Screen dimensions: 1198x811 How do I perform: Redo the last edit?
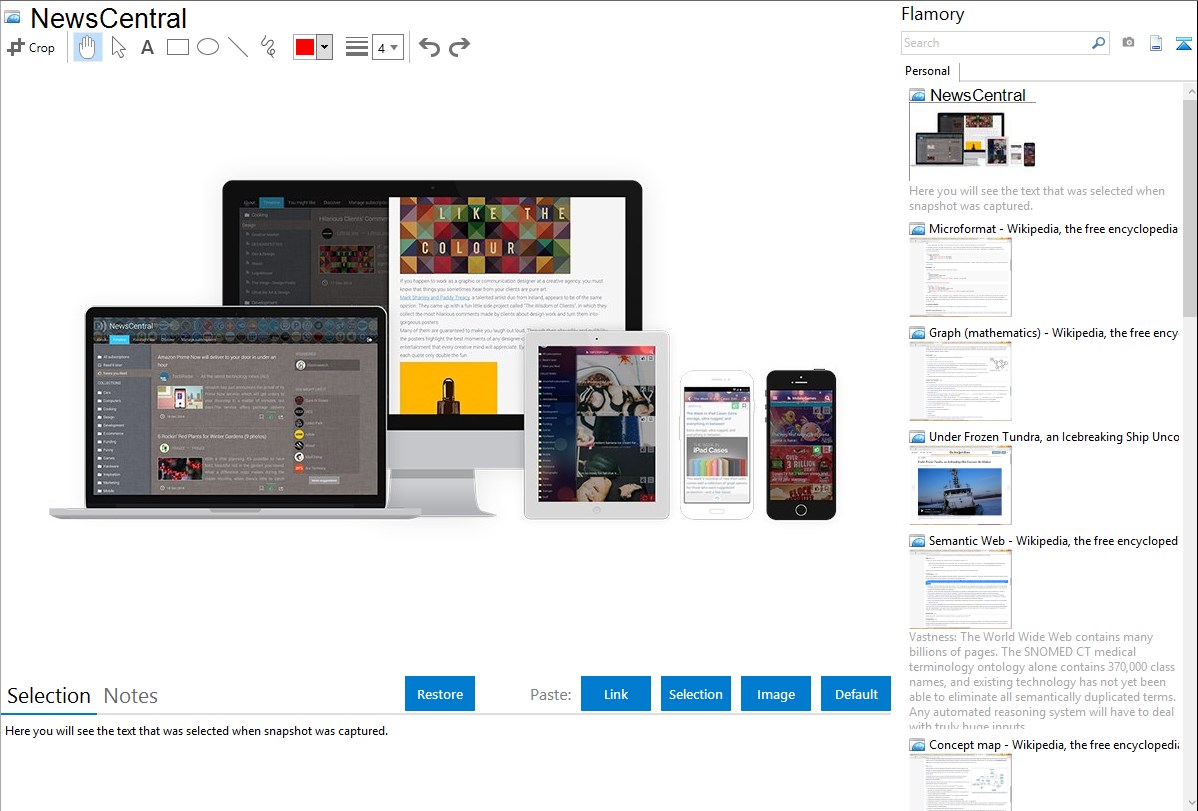click(459, 47)
